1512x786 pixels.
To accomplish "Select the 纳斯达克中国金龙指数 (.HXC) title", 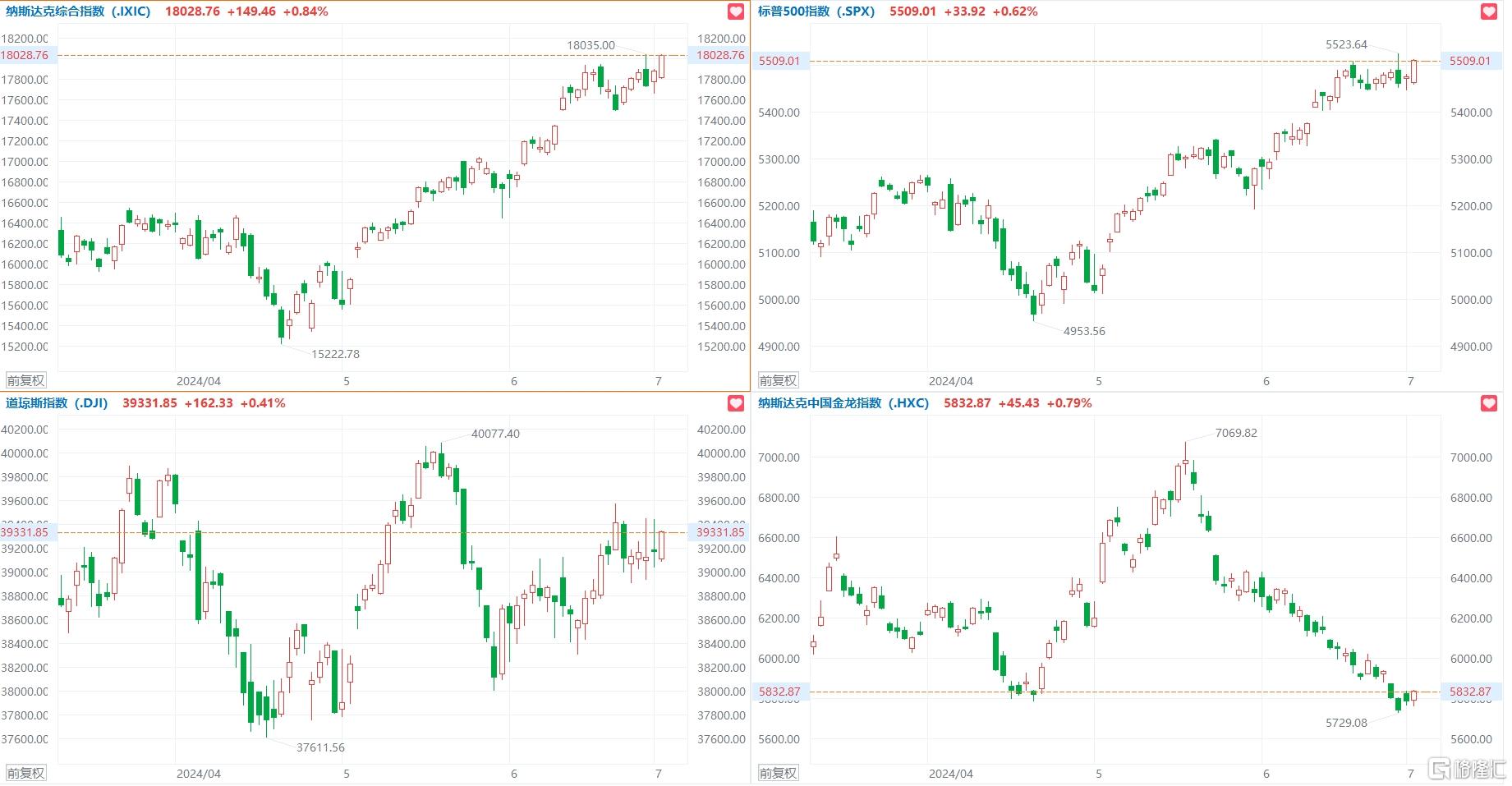I will 843,403.
